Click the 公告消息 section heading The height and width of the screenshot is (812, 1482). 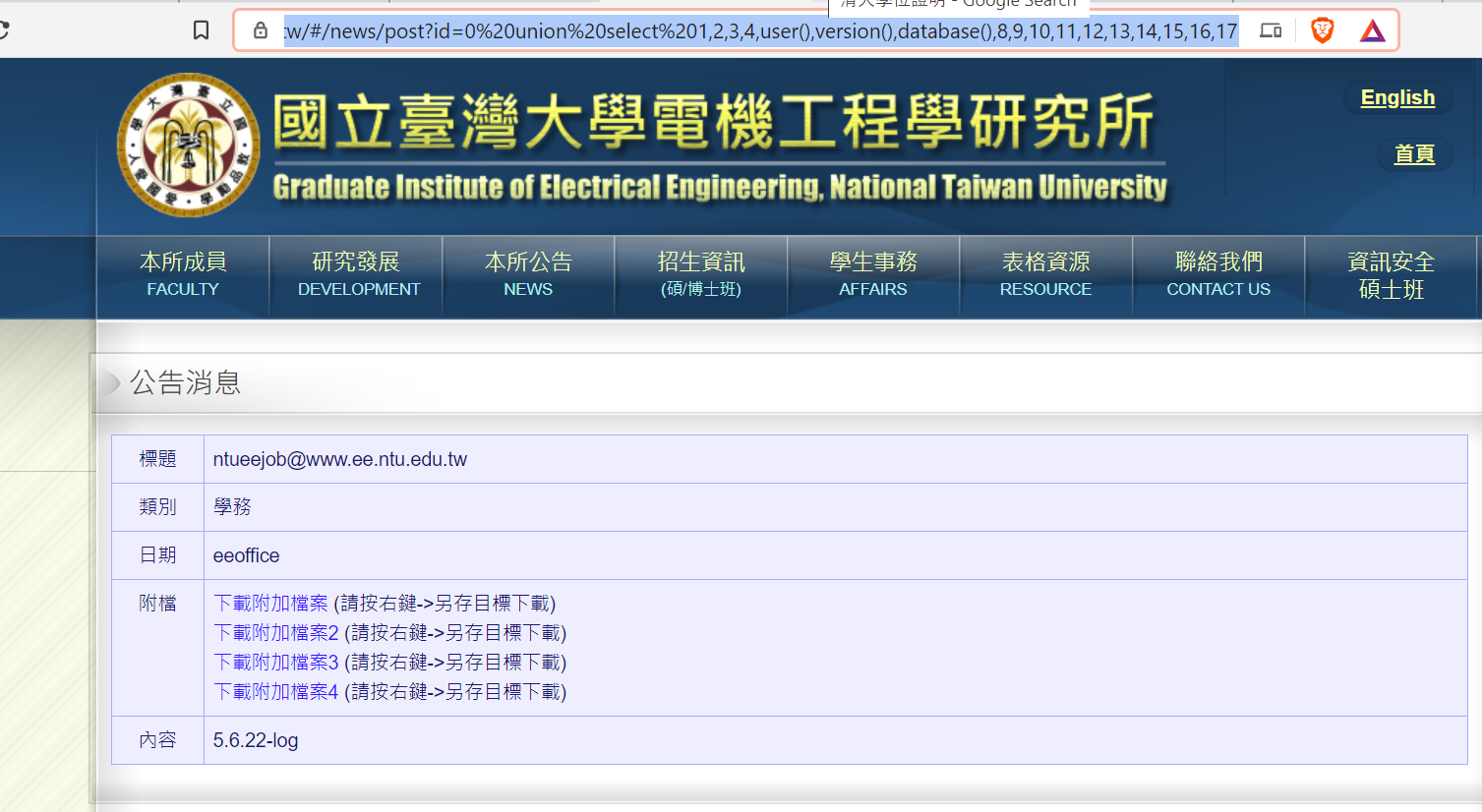[186, 382]
